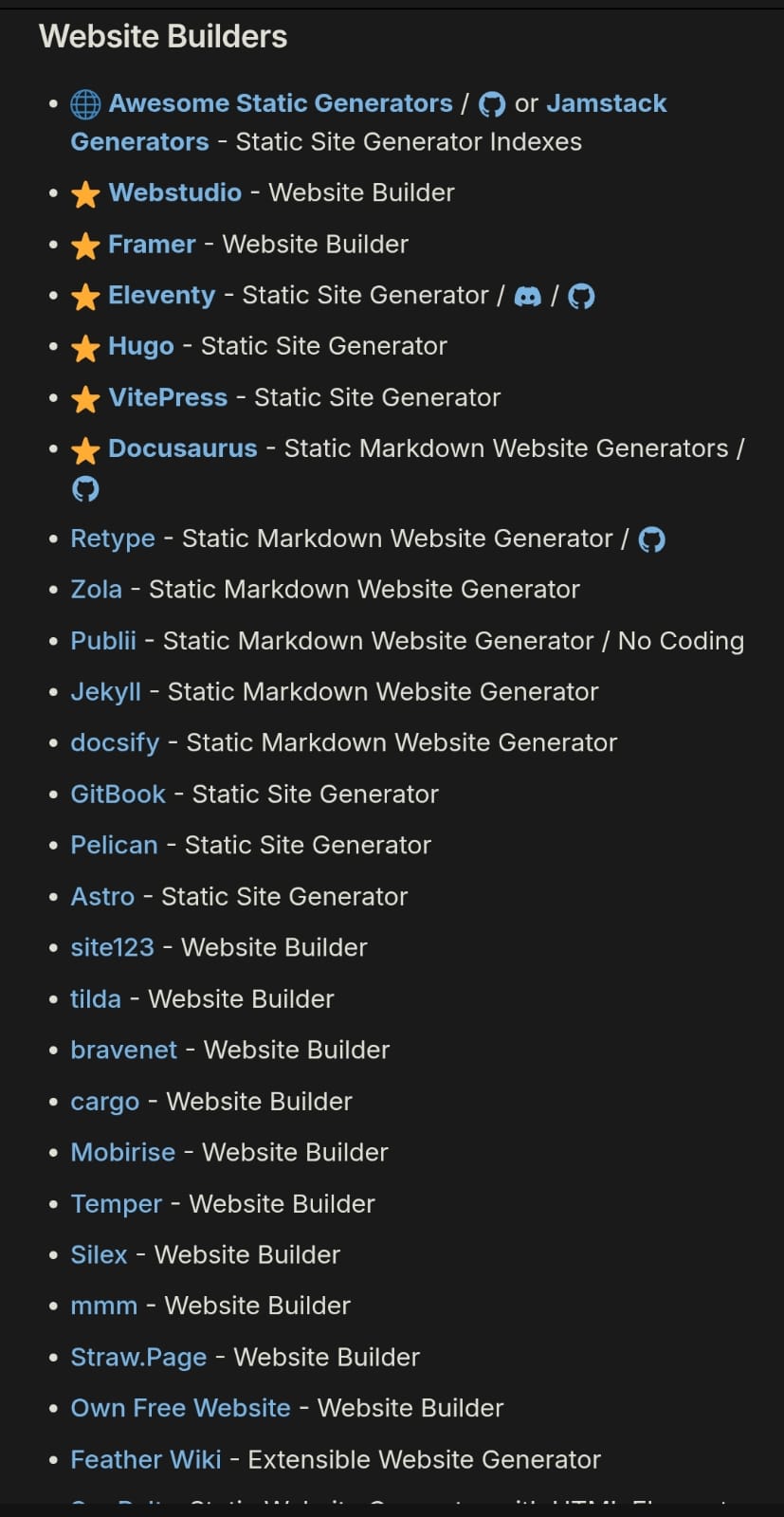Open the Awesome Static Generators link

(281, 103)
